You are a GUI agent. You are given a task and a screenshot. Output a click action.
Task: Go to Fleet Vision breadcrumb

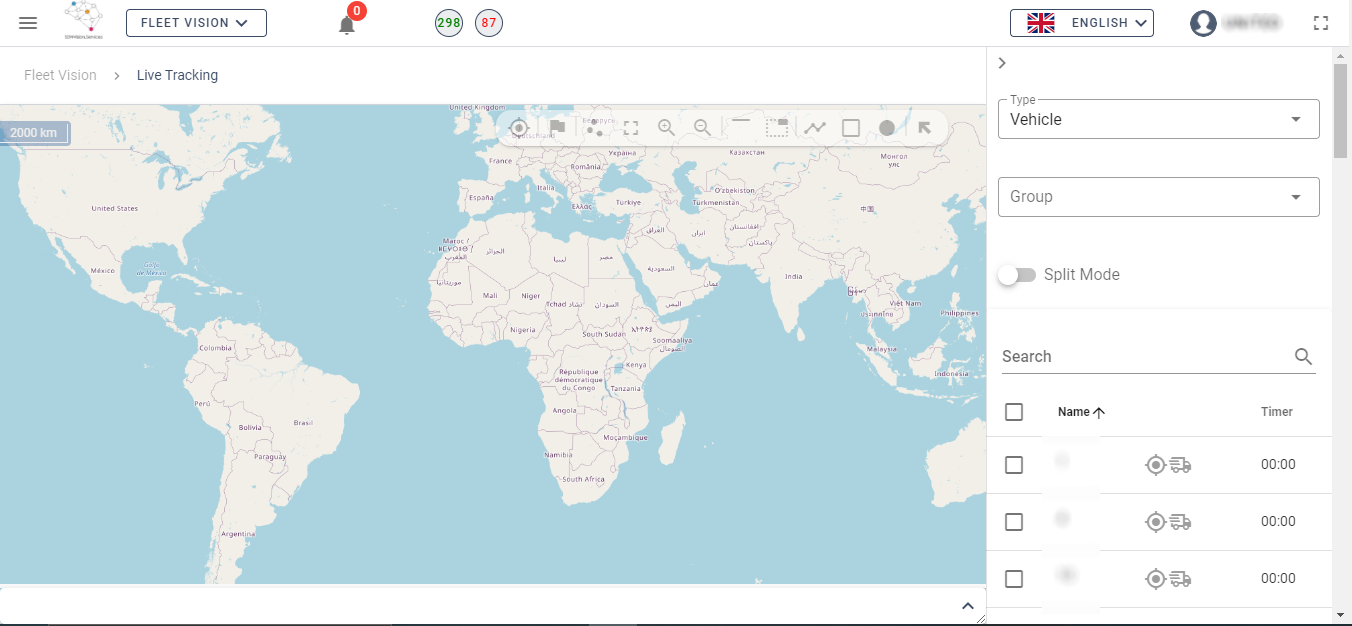61,75
